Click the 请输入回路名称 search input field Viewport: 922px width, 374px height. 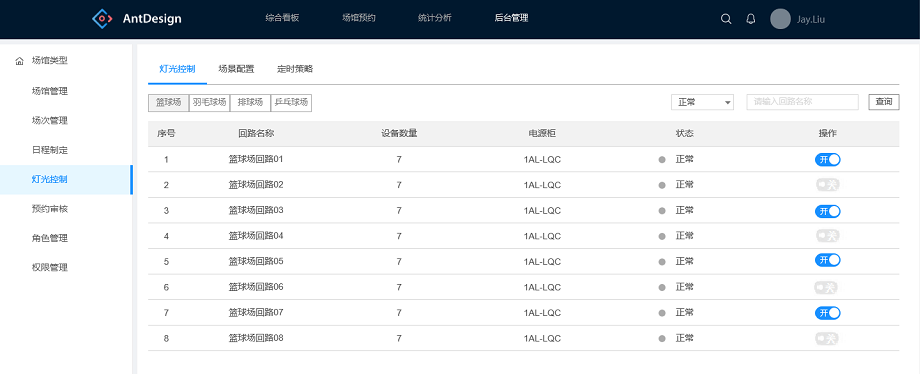pyautogui.click(x=802, y=102)
